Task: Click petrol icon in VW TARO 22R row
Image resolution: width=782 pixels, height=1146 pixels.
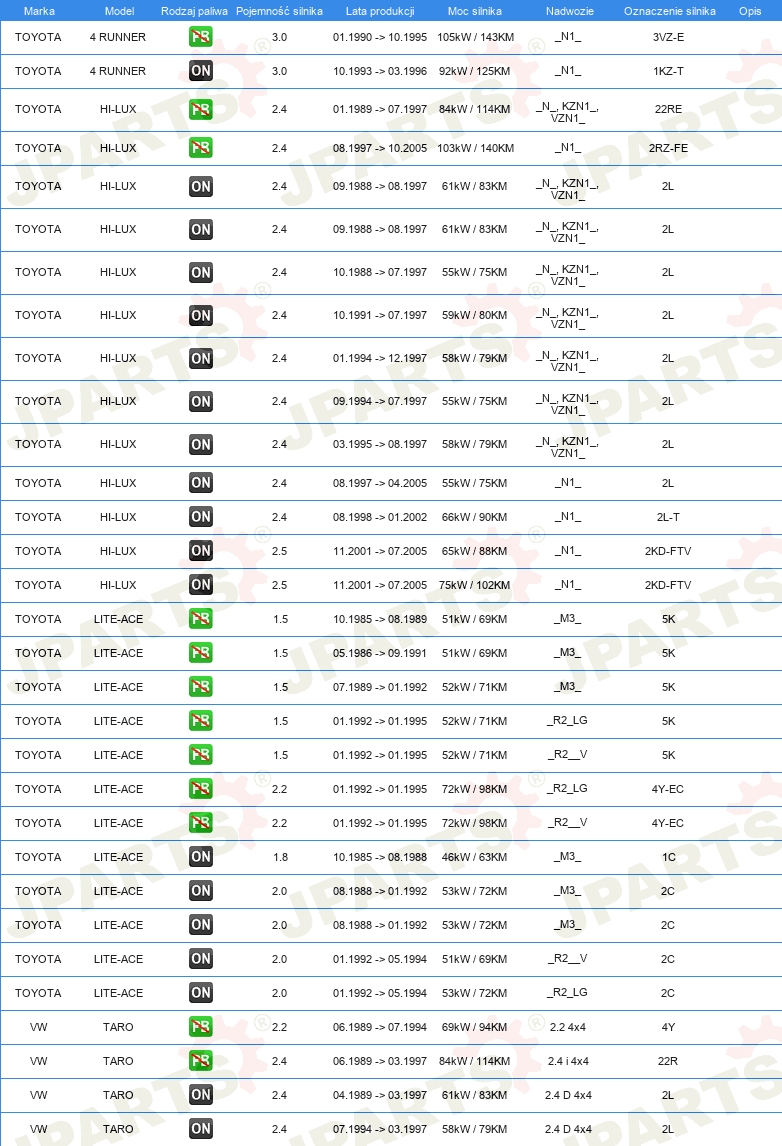Action: (x=200, y=1060)
